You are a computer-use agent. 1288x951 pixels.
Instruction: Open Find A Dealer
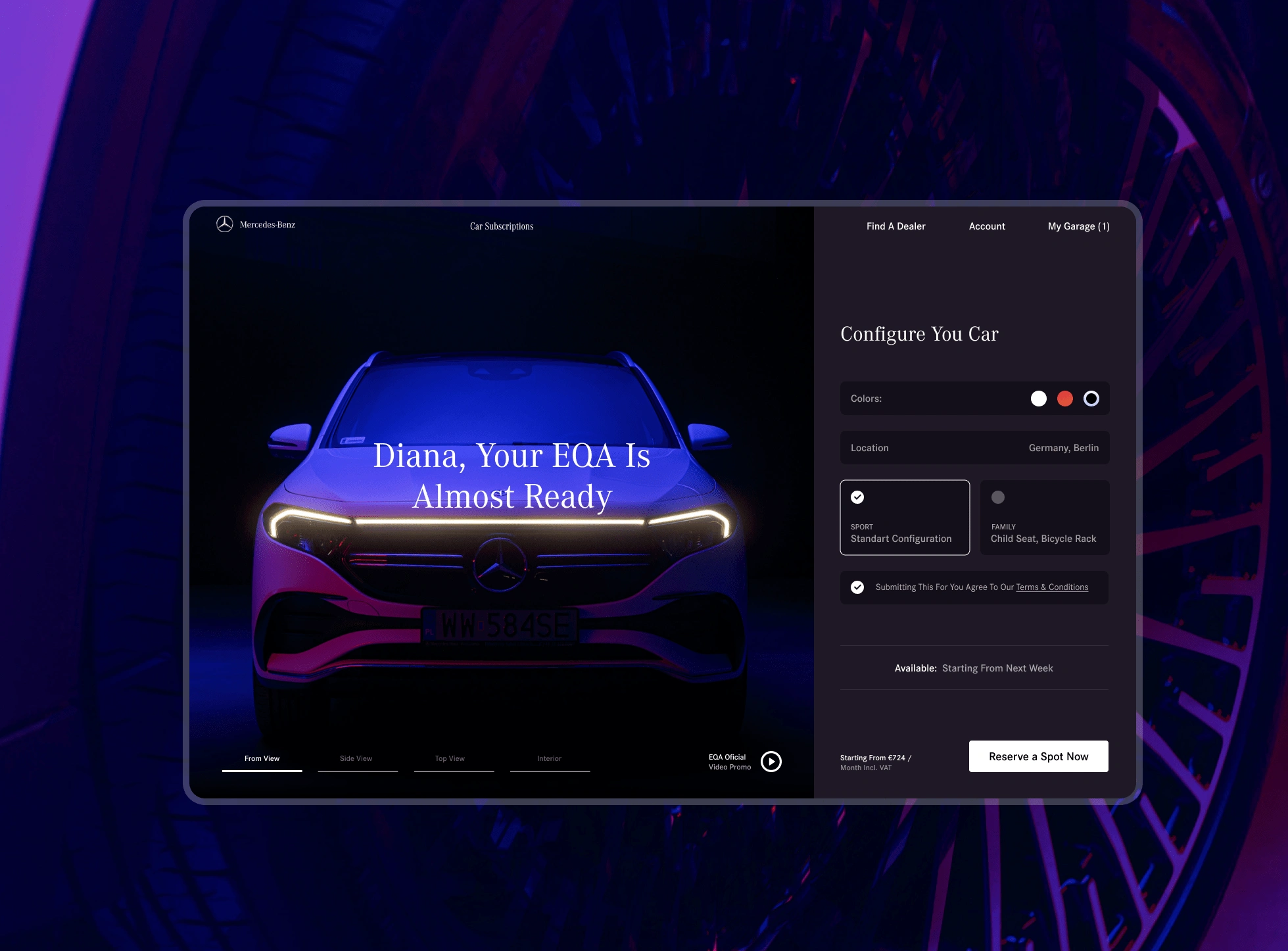[895, 226]
